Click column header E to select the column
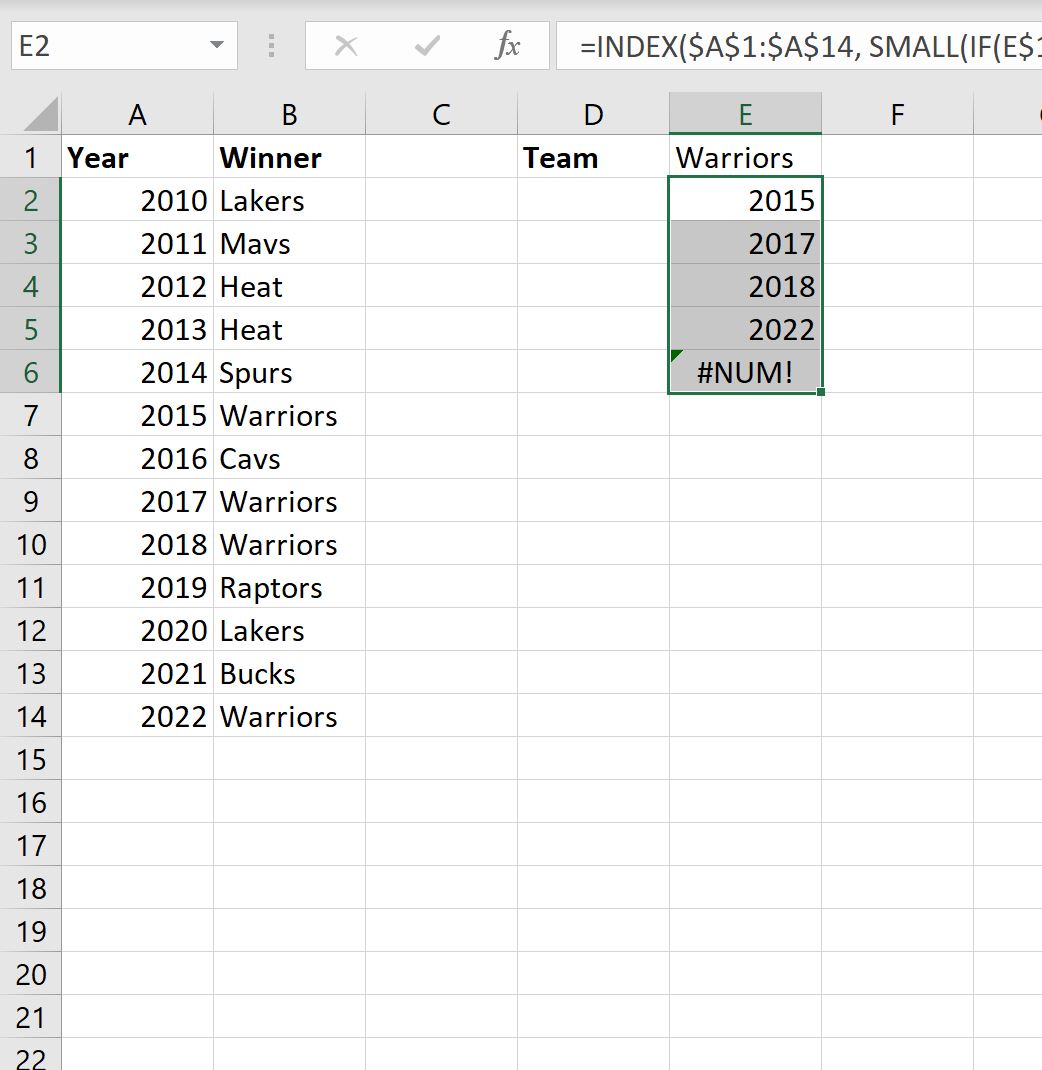Image resolution: width=1042 pixels, height=1070 pixels. click(x=745, y=114)
